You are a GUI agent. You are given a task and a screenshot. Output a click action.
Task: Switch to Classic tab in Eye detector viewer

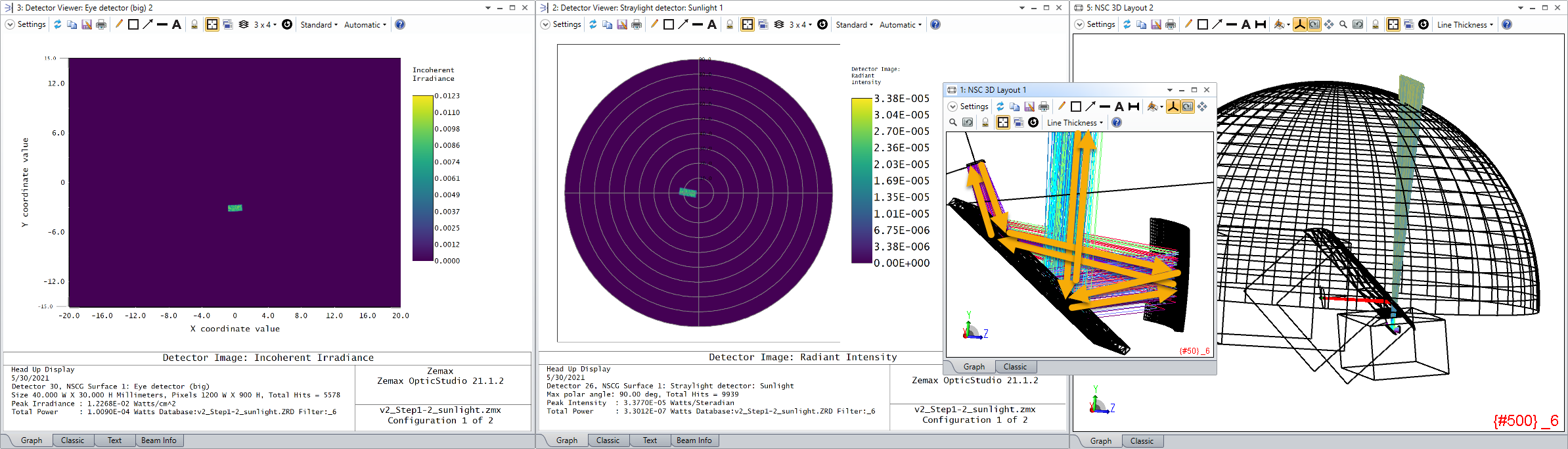click(x=73, y=440)
